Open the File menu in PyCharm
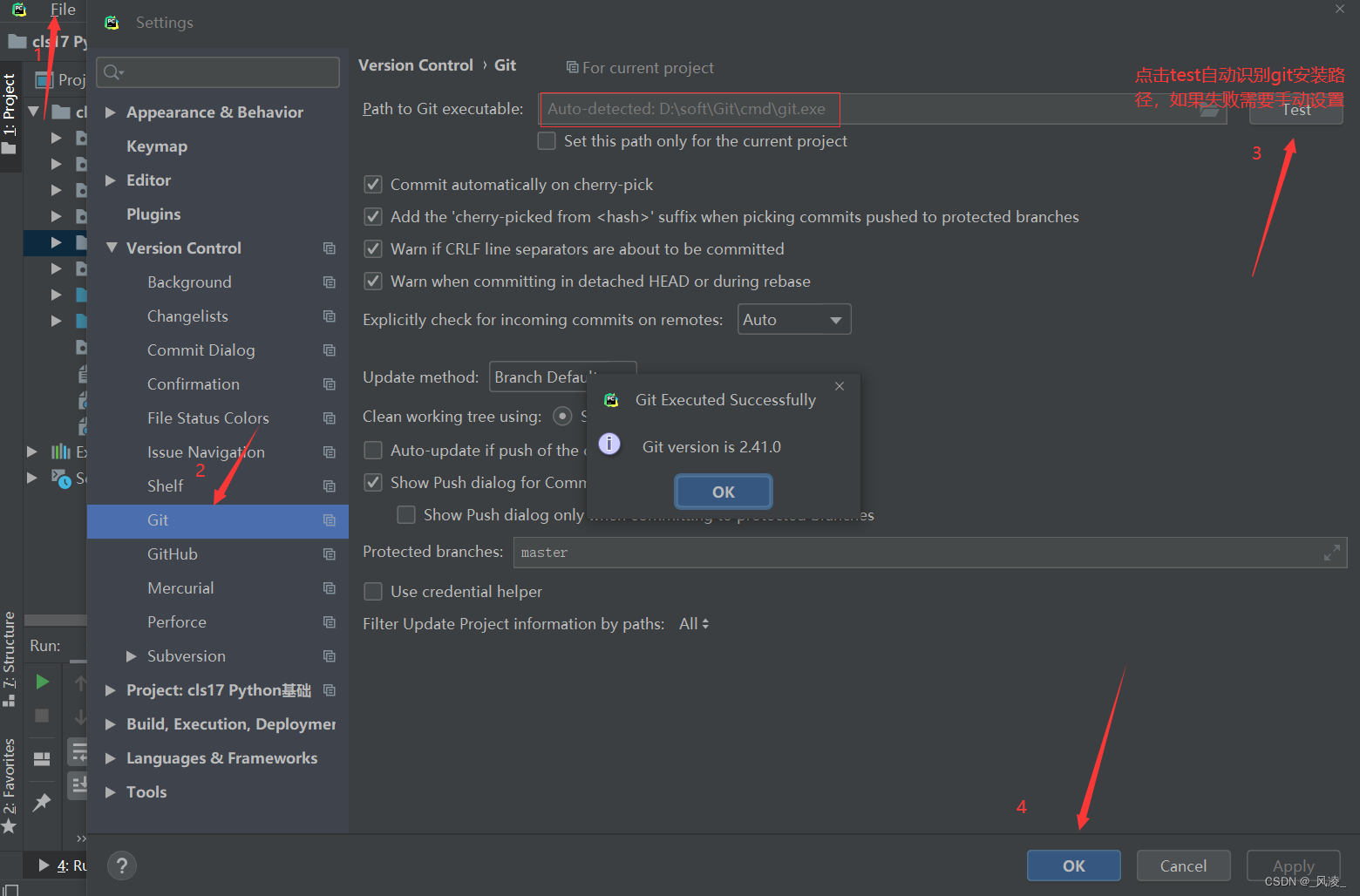 tap(63, 10)
